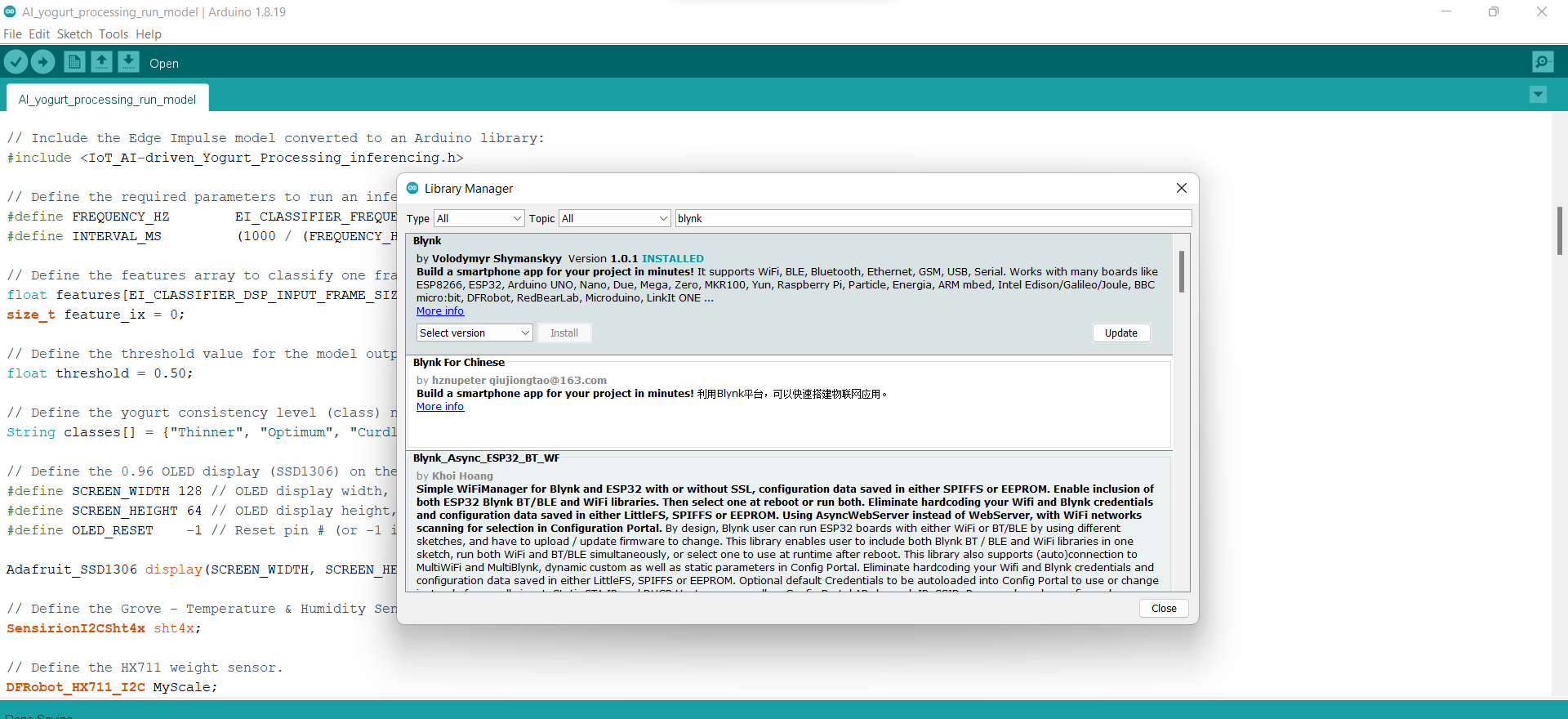Open the File menu
The height and width of the screenshot is (719, 1568).
click(x=12, y=34)
